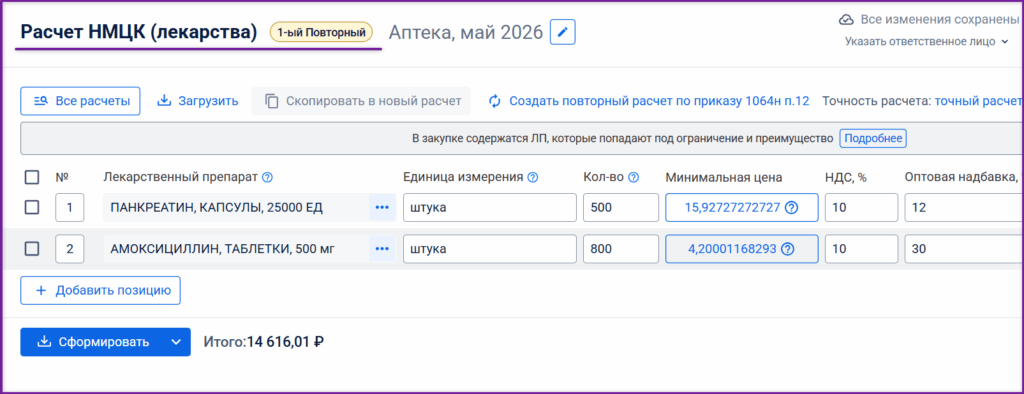
Task: Click help icon next to Кол-во
Action: (x=633, y=177)
